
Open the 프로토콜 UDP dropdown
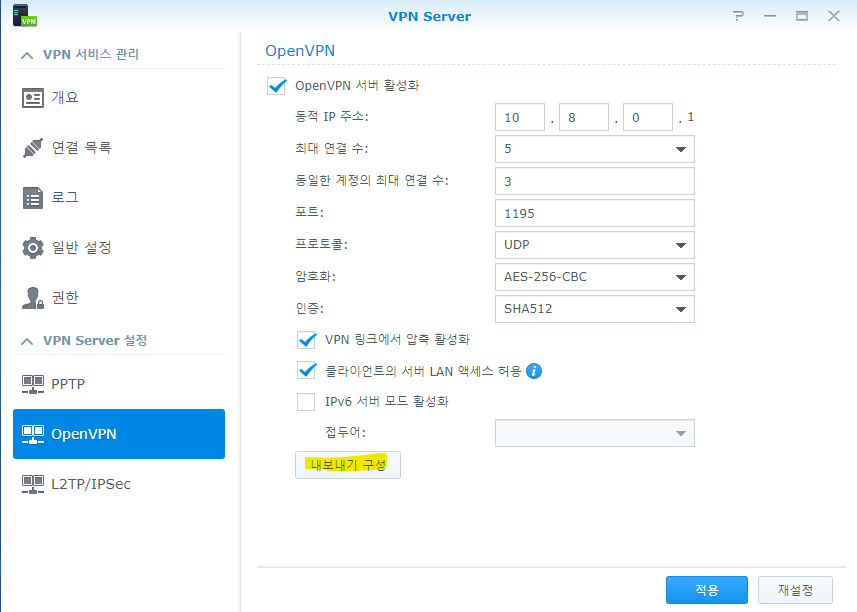click(x=595, y=245)
